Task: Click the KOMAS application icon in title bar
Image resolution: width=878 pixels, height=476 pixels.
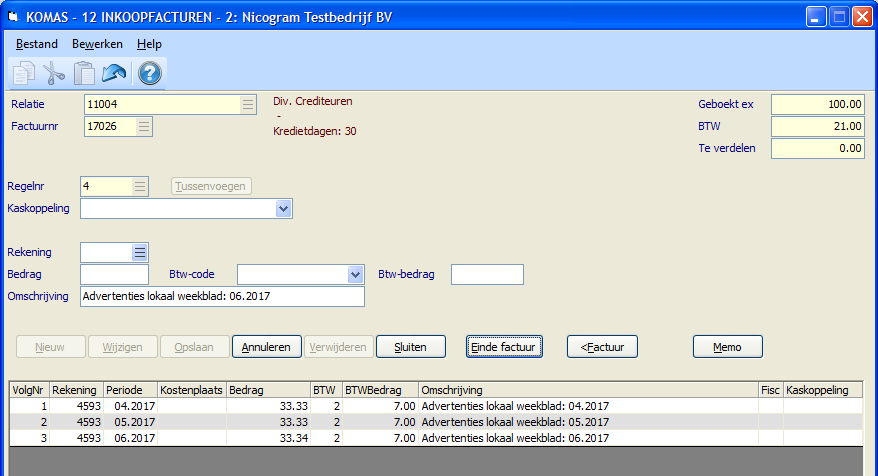Action: click(x=13, y=17)
